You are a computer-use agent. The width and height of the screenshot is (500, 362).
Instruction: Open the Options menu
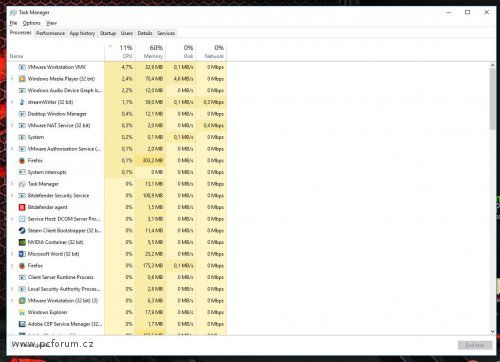pyautogui.click(x=32, y=23)
